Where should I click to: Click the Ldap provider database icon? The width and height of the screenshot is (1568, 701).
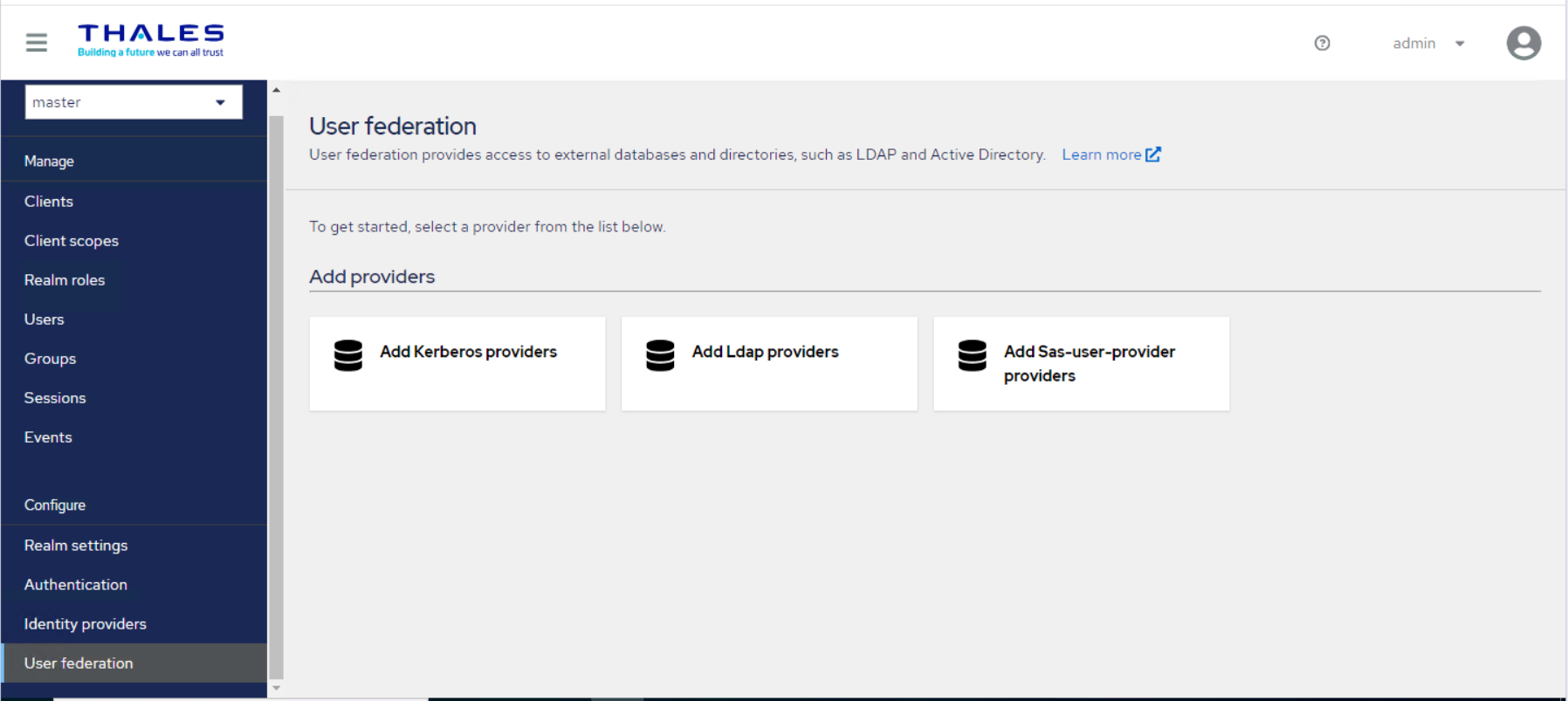pyautogui.click(x=660, y=355)
